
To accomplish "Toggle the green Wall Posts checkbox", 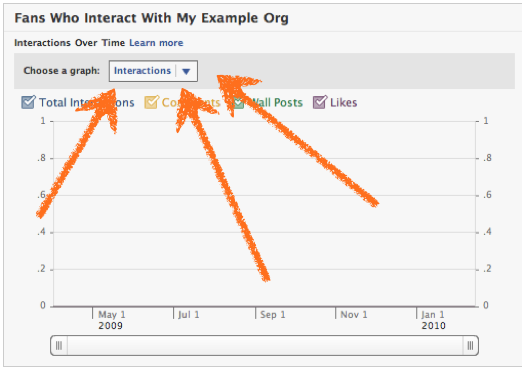I will (x=238, y=103).
